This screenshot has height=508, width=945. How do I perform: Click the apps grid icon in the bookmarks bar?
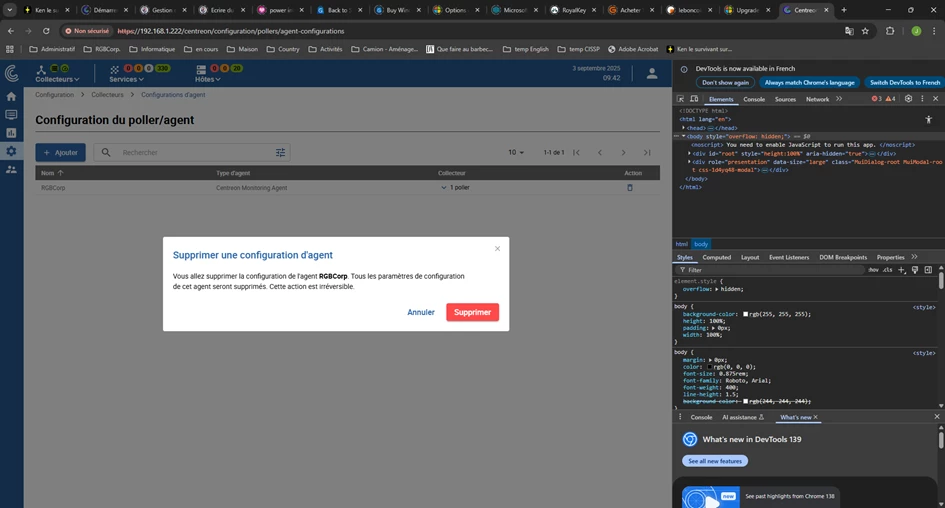pos(10,49)
